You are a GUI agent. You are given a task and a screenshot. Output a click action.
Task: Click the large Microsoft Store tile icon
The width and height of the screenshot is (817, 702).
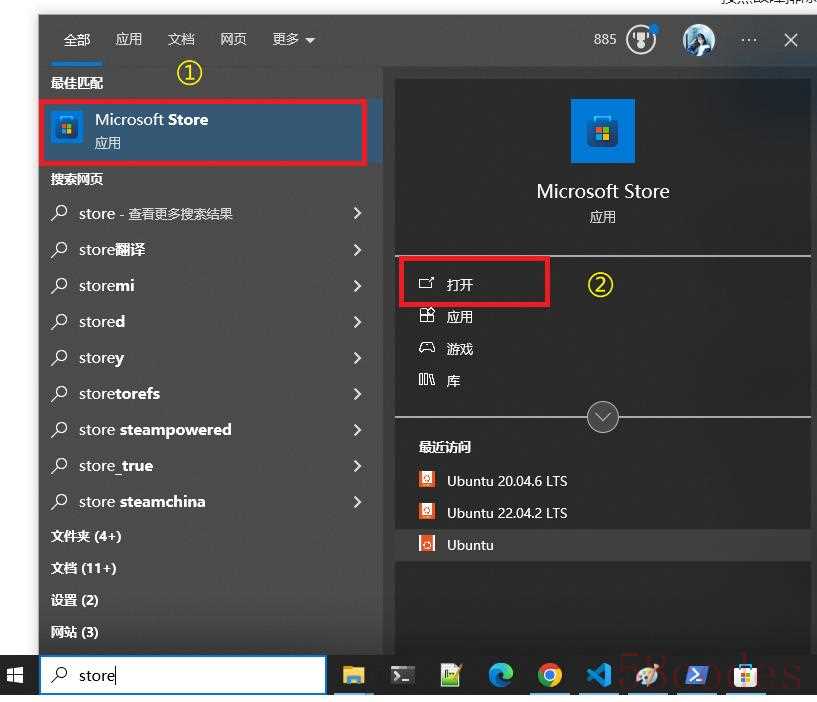pos(602,131)
